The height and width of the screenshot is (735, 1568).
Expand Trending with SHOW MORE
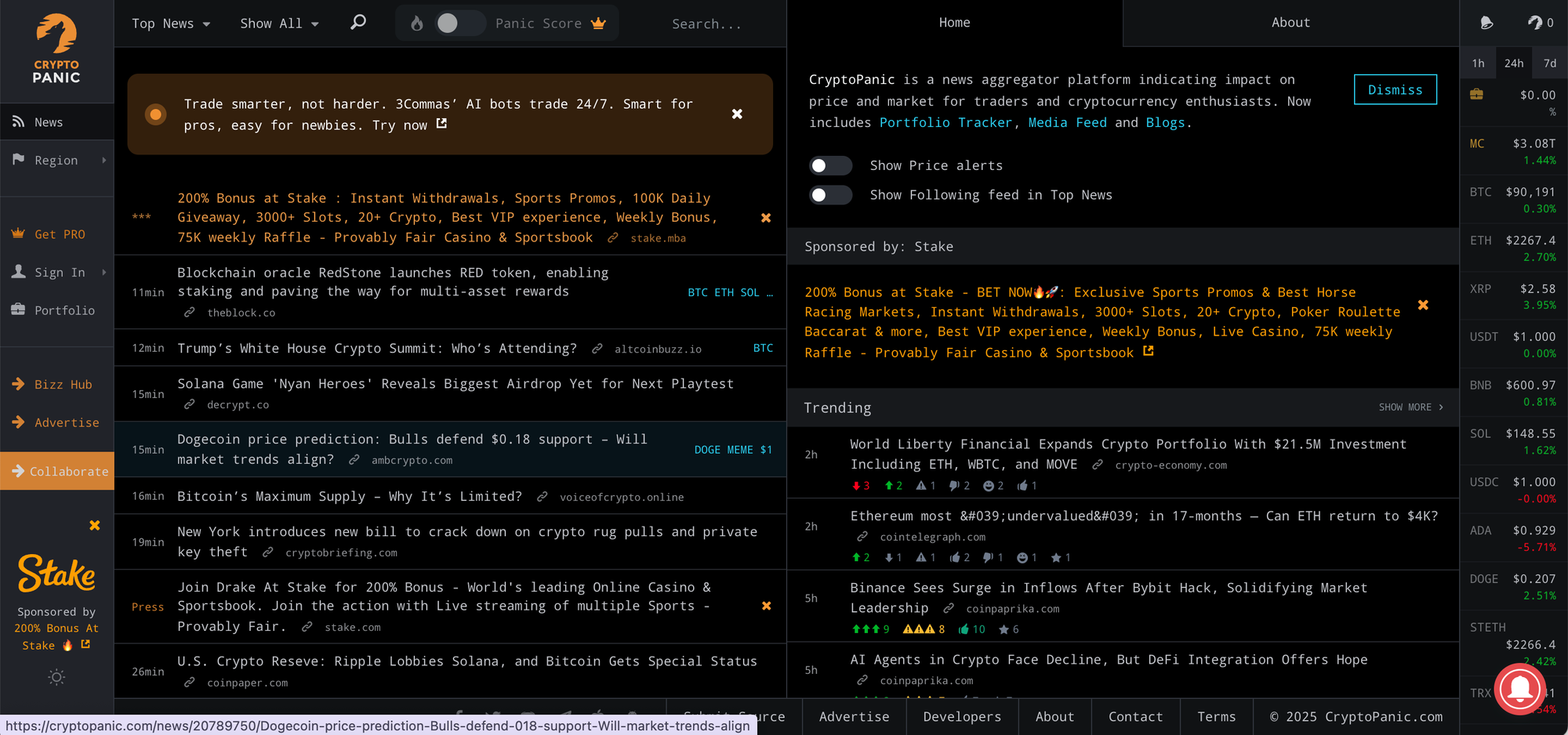pos(1410,407)
